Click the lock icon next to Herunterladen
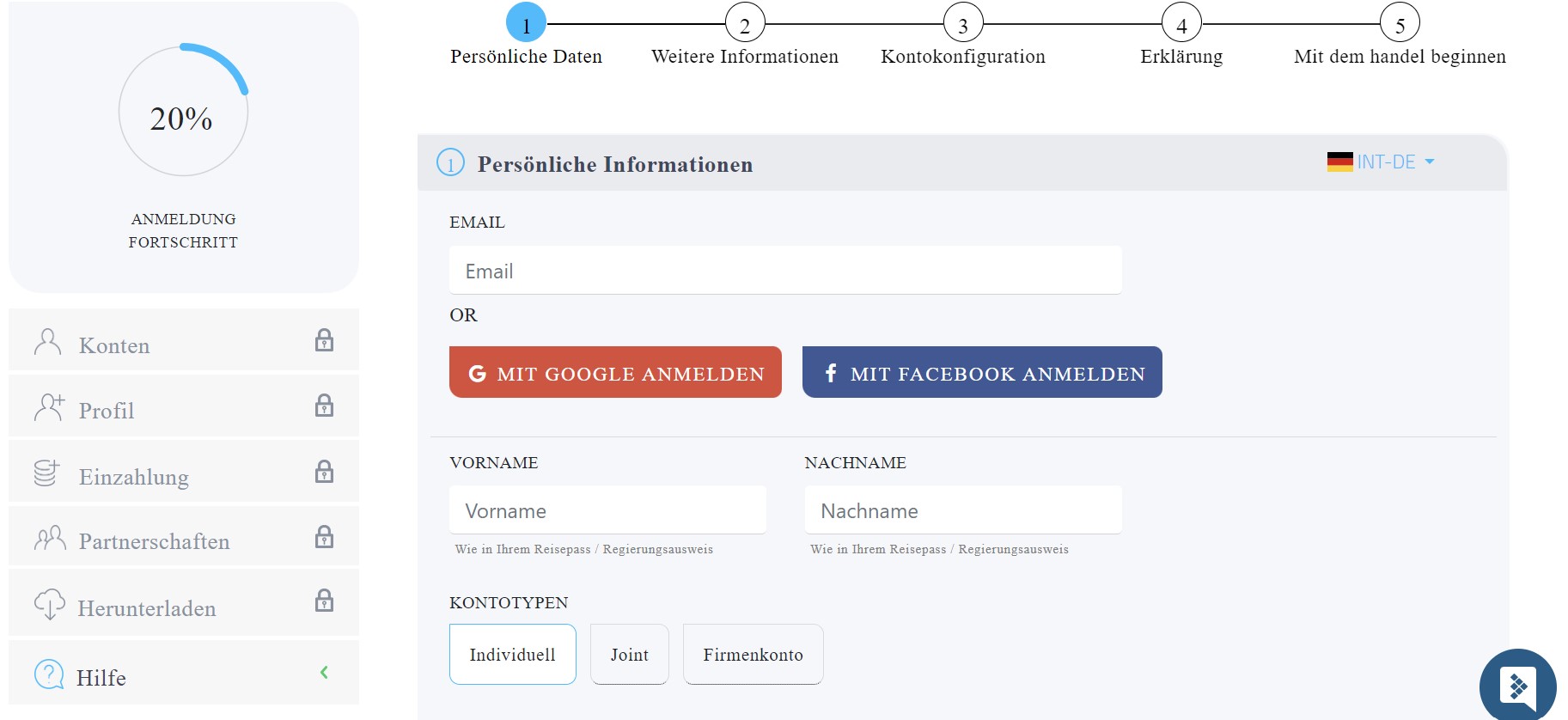Image resolution: width=1568 pixels, height=720 pixels. click(x=324, y=600)
